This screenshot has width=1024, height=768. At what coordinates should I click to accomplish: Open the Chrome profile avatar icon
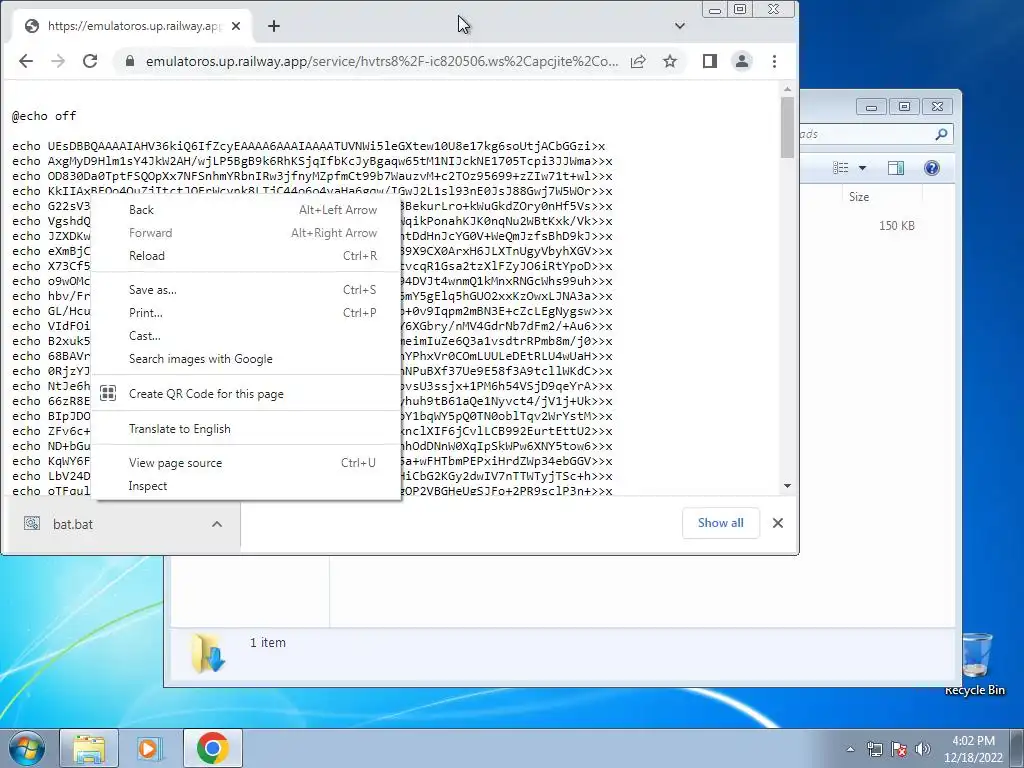tap(742, 61)
